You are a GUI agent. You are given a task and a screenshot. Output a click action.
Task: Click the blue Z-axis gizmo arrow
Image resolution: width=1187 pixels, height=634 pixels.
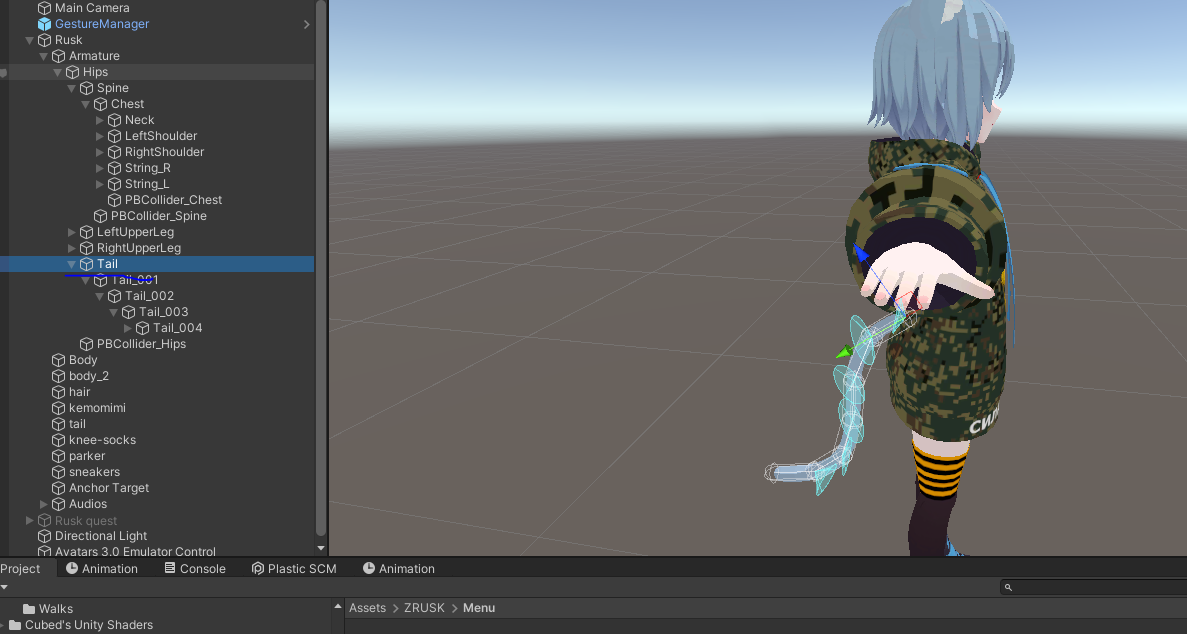coord(861,252)
